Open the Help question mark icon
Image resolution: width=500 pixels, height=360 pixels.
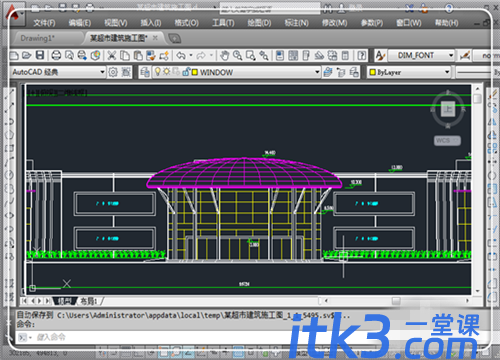click(361, 55)
